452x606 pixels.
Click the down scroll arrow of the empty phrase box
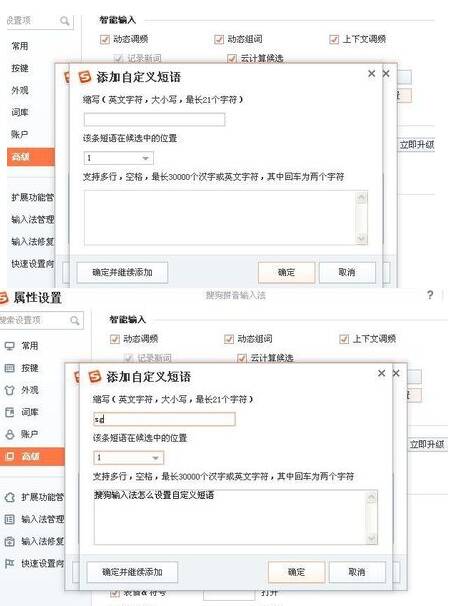coord(361,238)
